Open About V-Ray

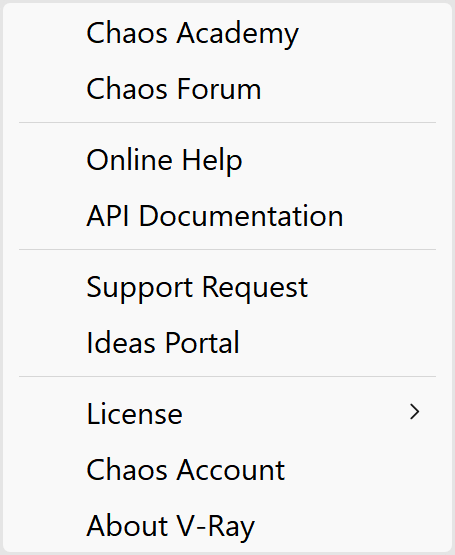coord(227,525)
